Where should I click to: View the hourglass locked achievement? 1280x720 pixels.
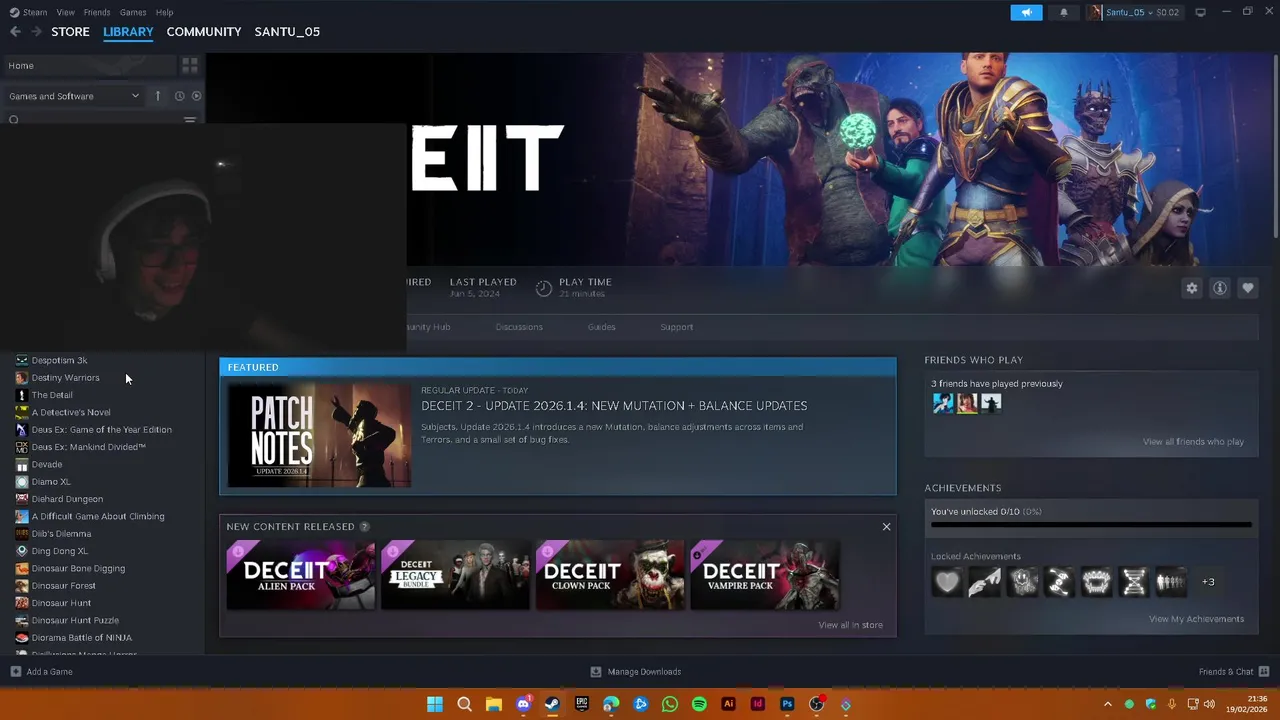1134,581
